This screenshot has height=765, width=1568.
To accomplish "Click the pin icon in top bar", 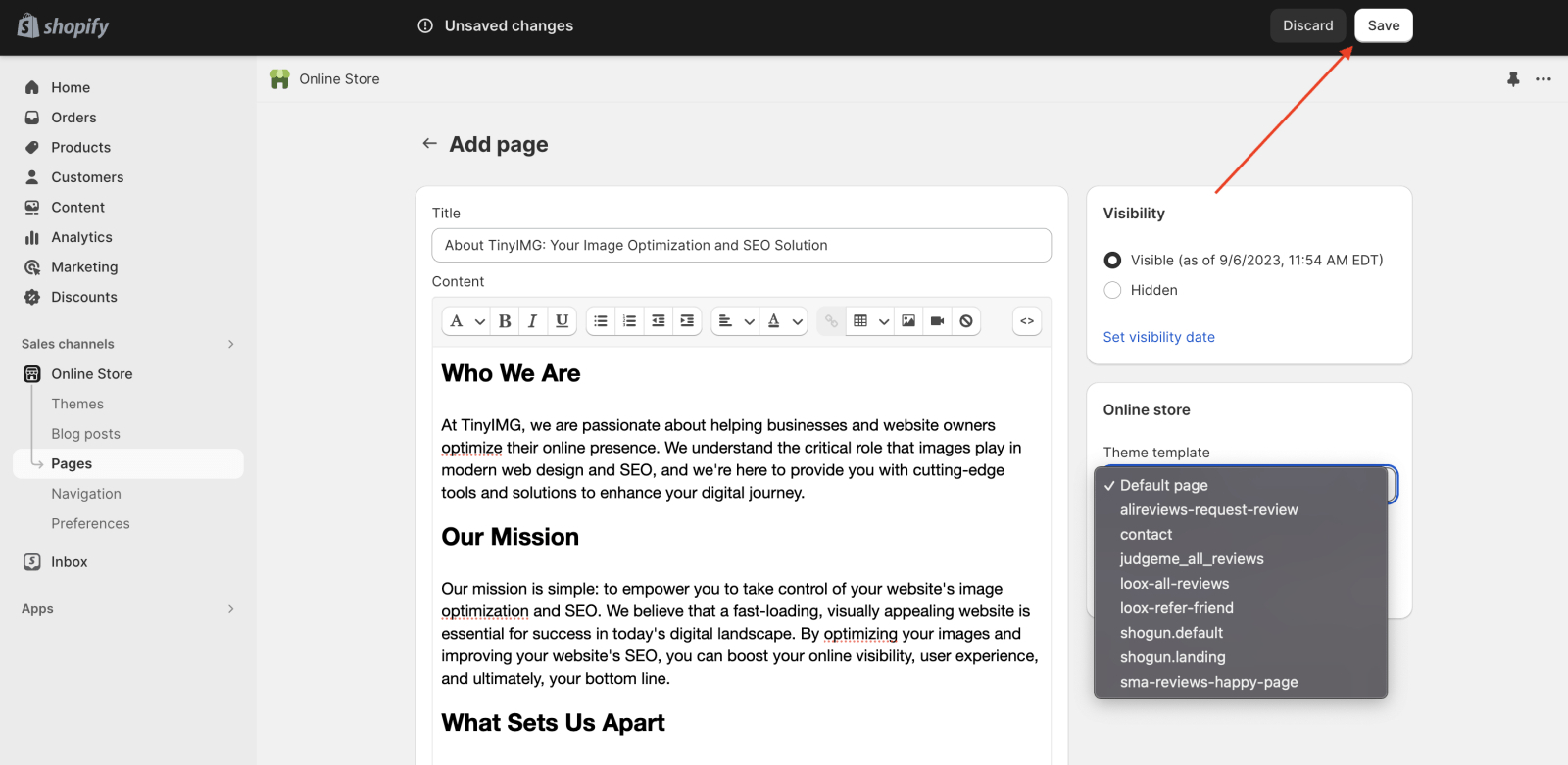I will 1513,79.
